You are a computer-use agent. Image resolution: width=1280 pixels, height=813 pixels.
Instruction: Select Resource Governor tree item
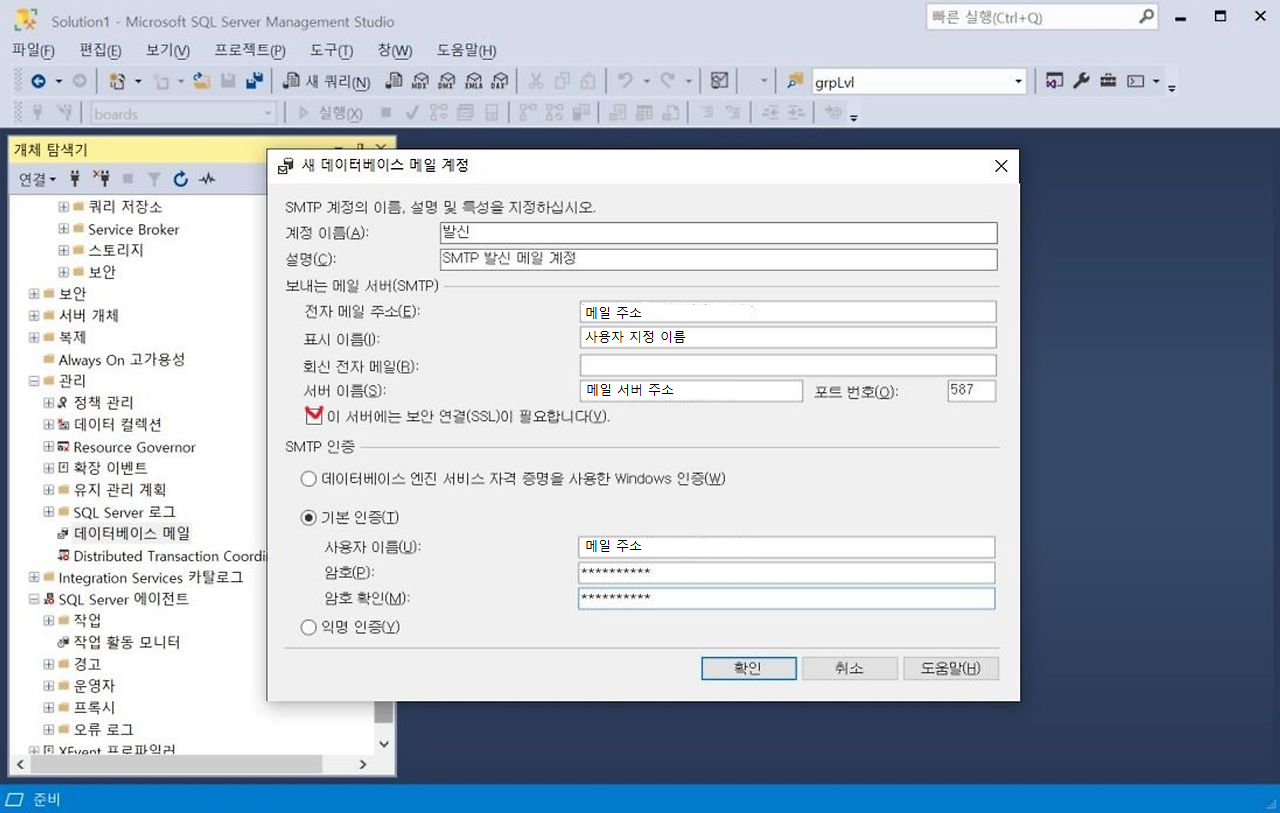click(x=134, y=447)
